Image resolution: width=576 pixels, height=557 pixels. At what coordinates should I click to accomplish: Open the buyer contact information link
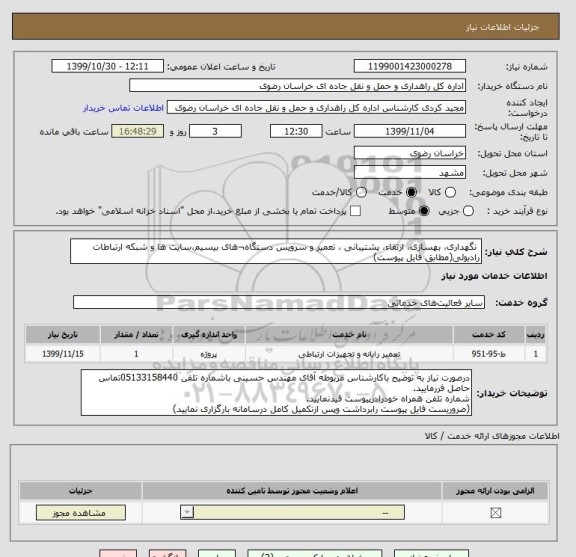[123, 108]
